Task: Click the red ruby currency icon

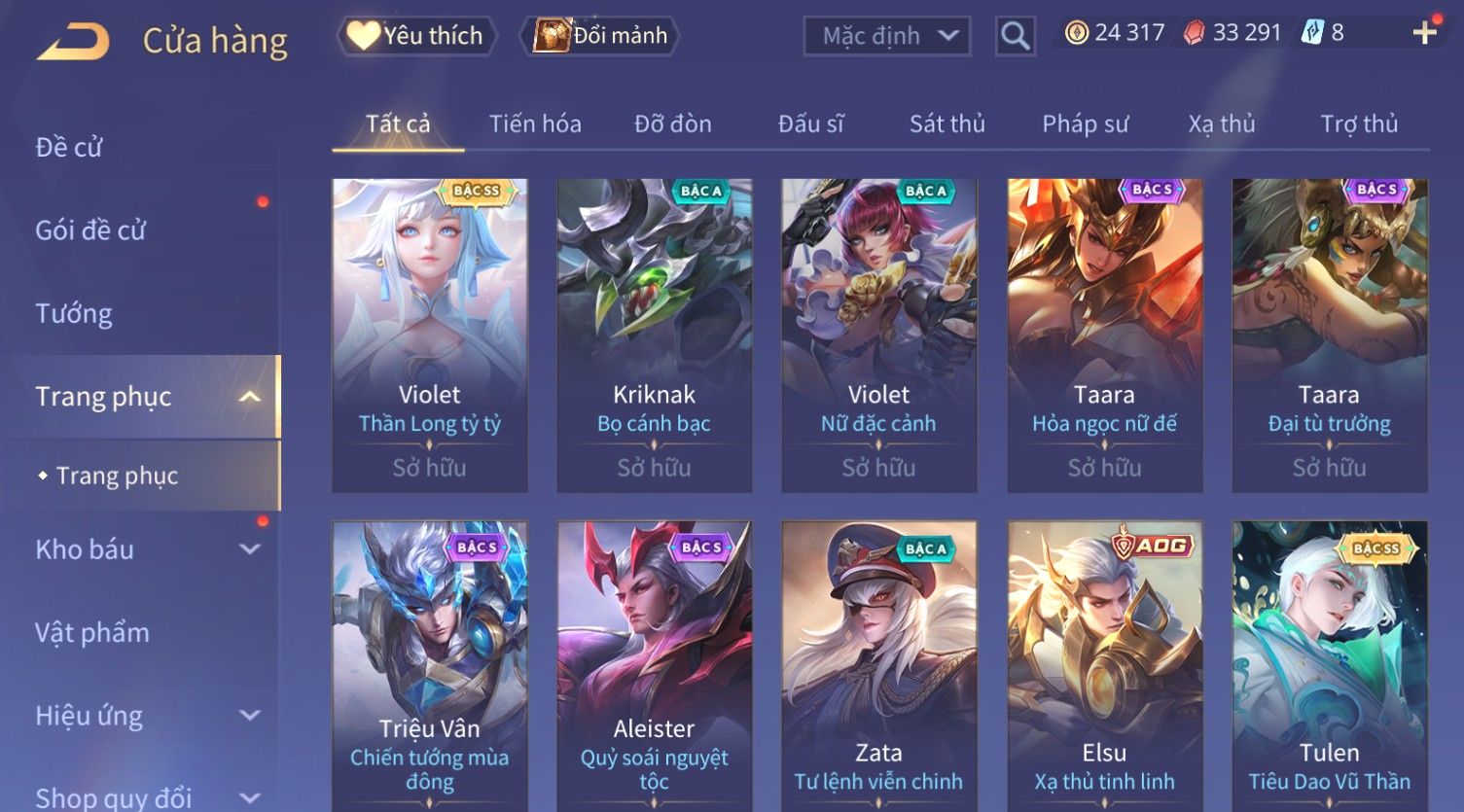Action: click(1194, 33)
